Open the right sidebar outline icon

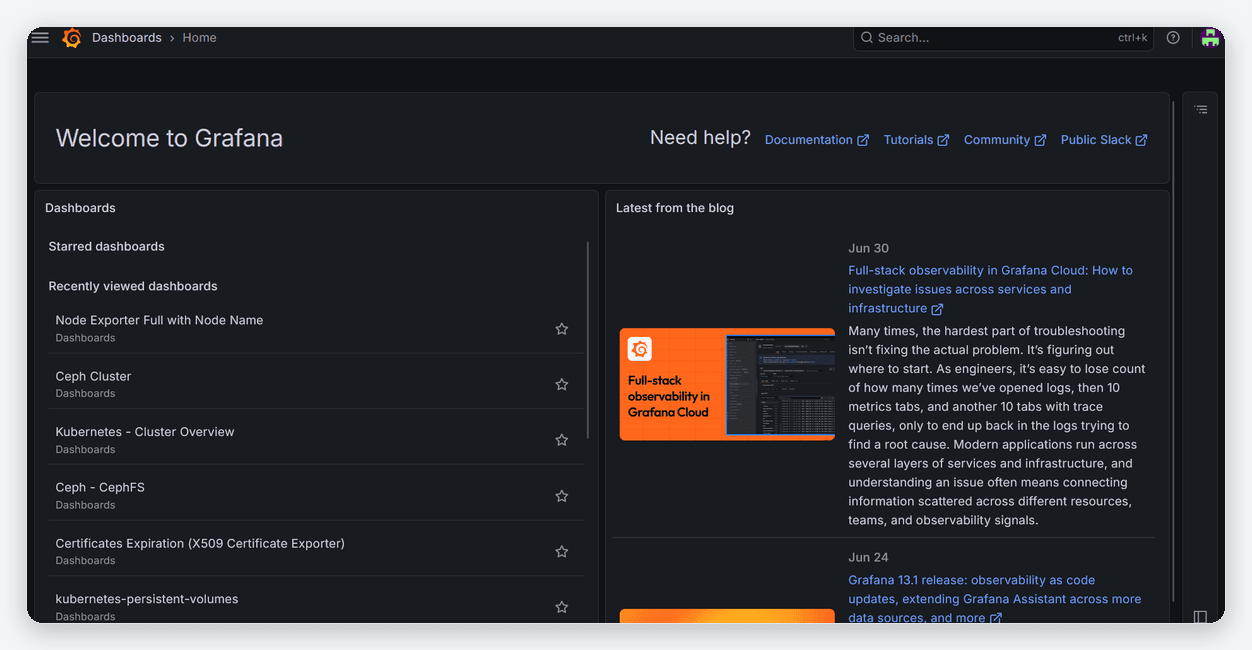click(1201, 109)
